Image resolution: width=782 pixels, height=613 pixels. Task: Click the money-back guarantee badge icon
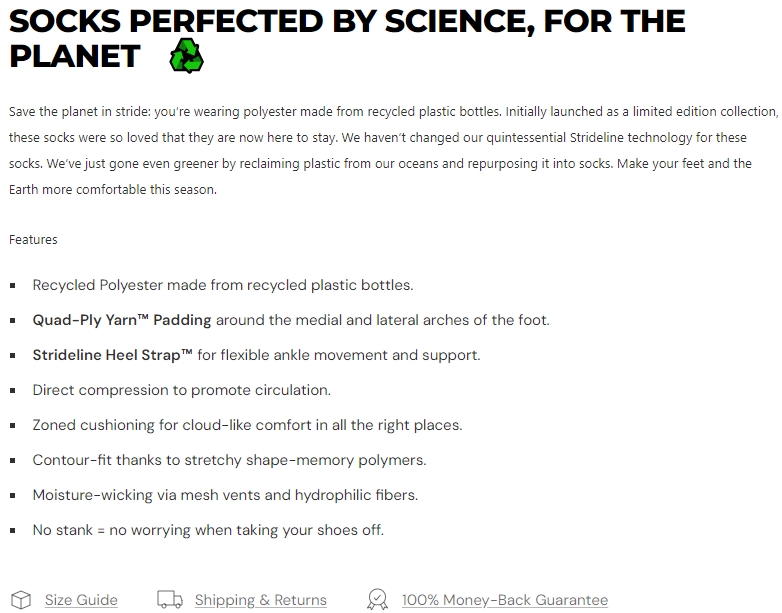pyautogui.click(x=378, y=600)
